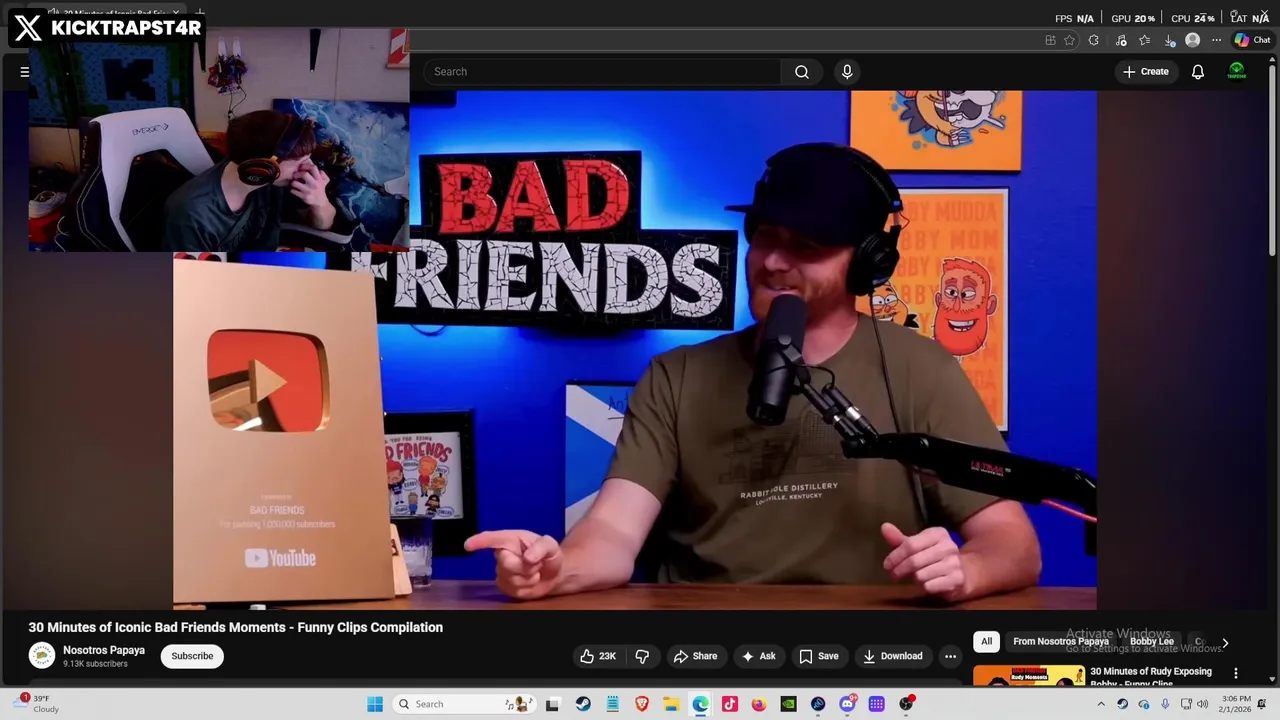Open Brave browser from the taskbar
This screenshot has width=1280, height=720.
point(642,704)
